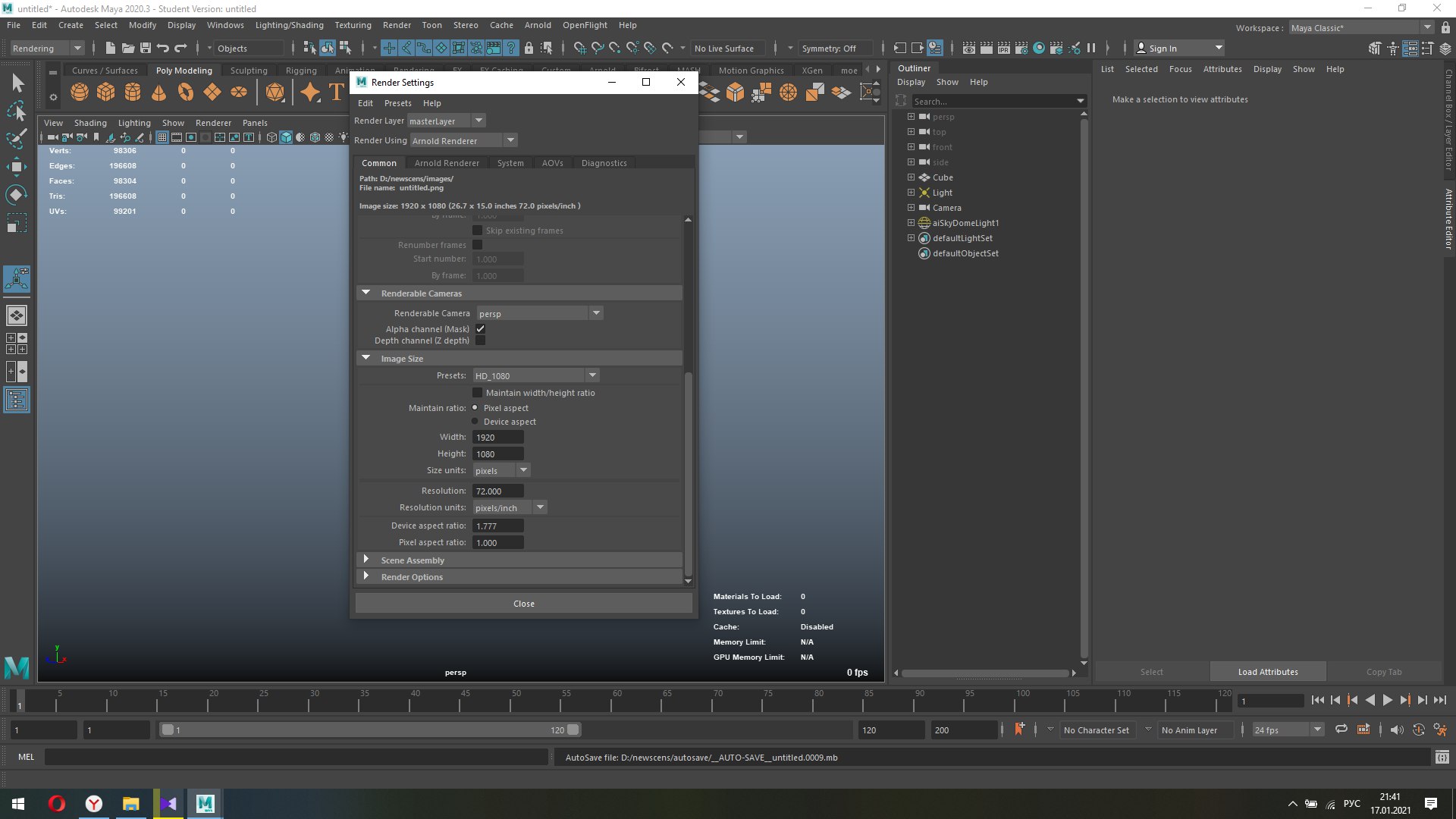Open Size units pixels dropdown

[x=501, y=470]
